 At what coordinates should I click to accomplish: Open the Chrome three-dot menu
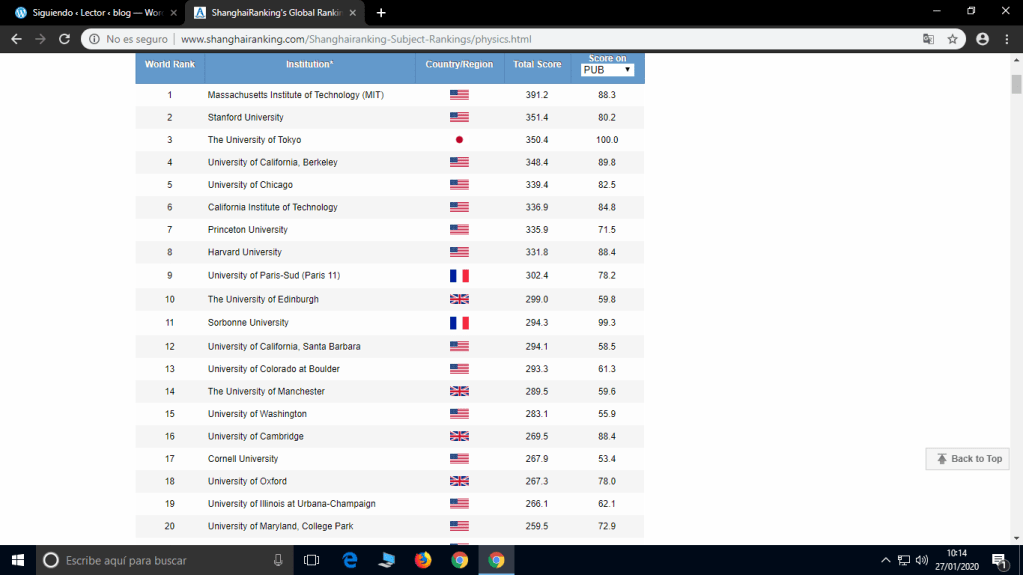pos(1007,39)
